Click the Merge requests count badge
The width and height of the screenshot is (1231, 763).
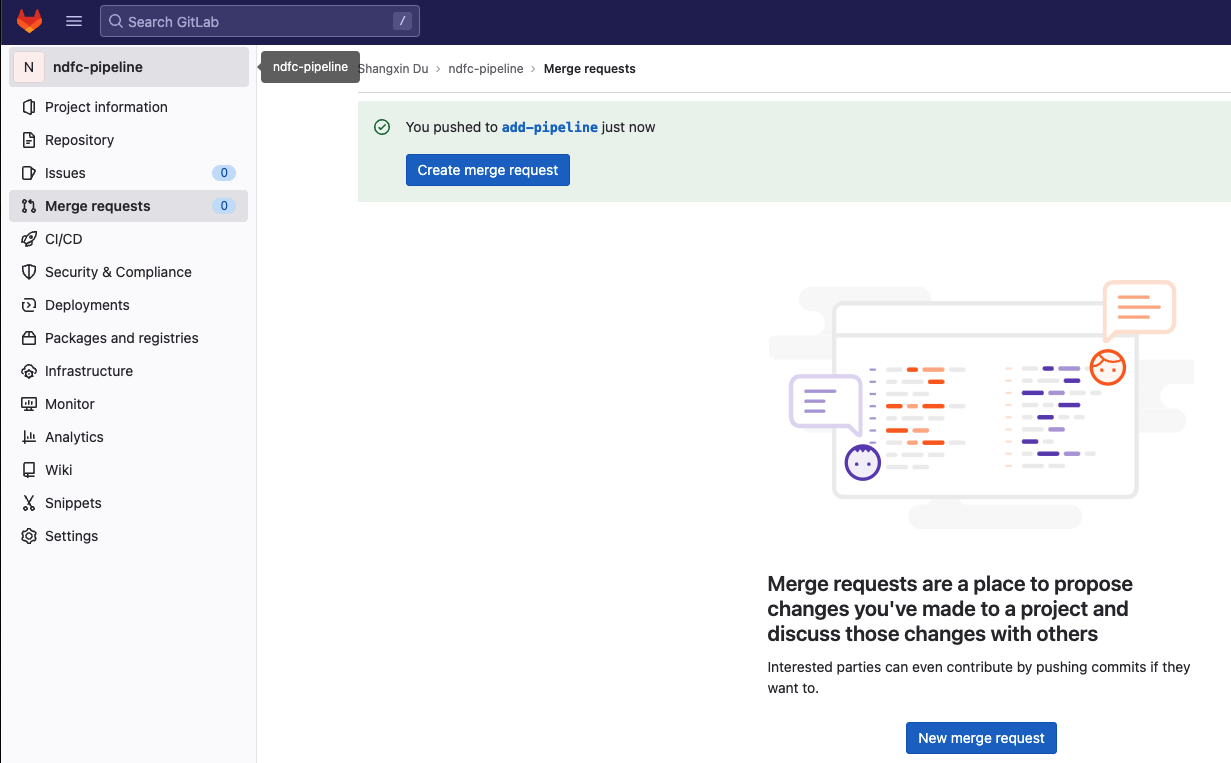[224, 206]
